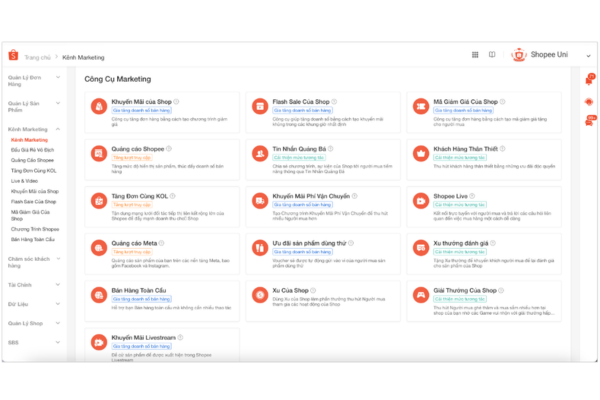Select Kênh Marketing submenu item in sidebar

tap(29, 140)
